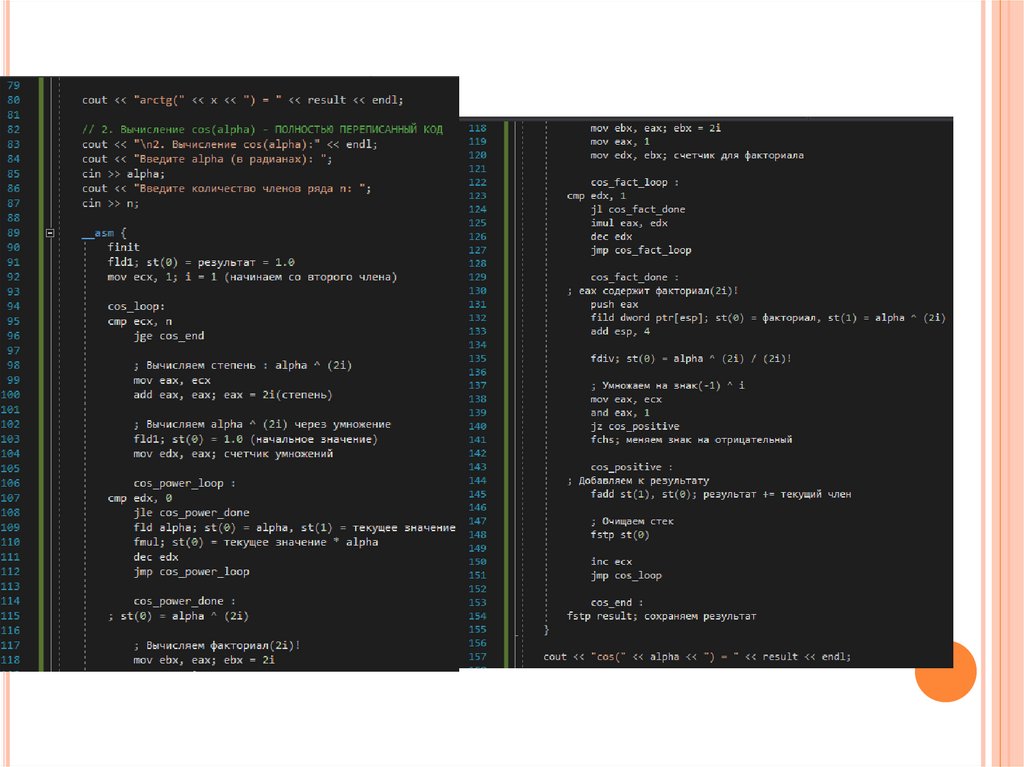Click line number 118 in the right gutter
The image size is (1024, 767).
click(x=477, y=128)
